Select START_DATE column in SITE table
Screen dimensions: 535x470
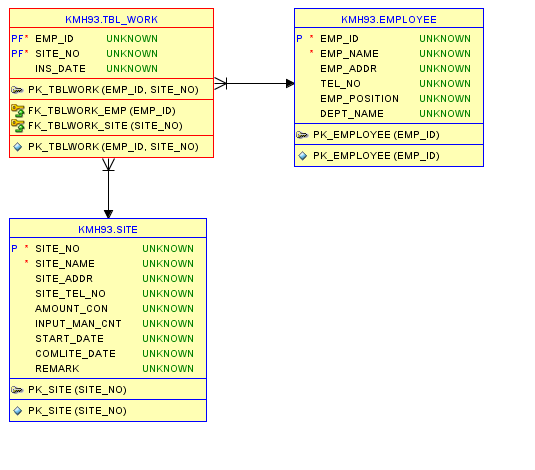[x=69, y=339]
